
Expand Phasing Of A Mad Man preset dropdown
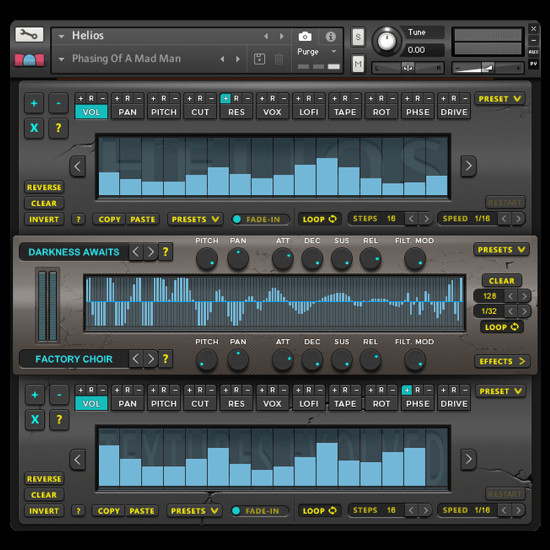(x=61, y=59)
